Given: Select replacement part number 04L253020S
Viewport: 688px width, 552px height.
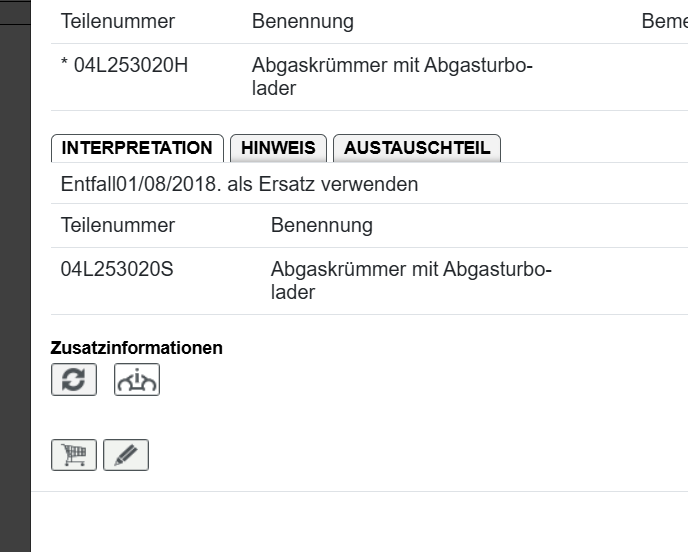Looking at the screenshot, I should click(x=117, y=270).
